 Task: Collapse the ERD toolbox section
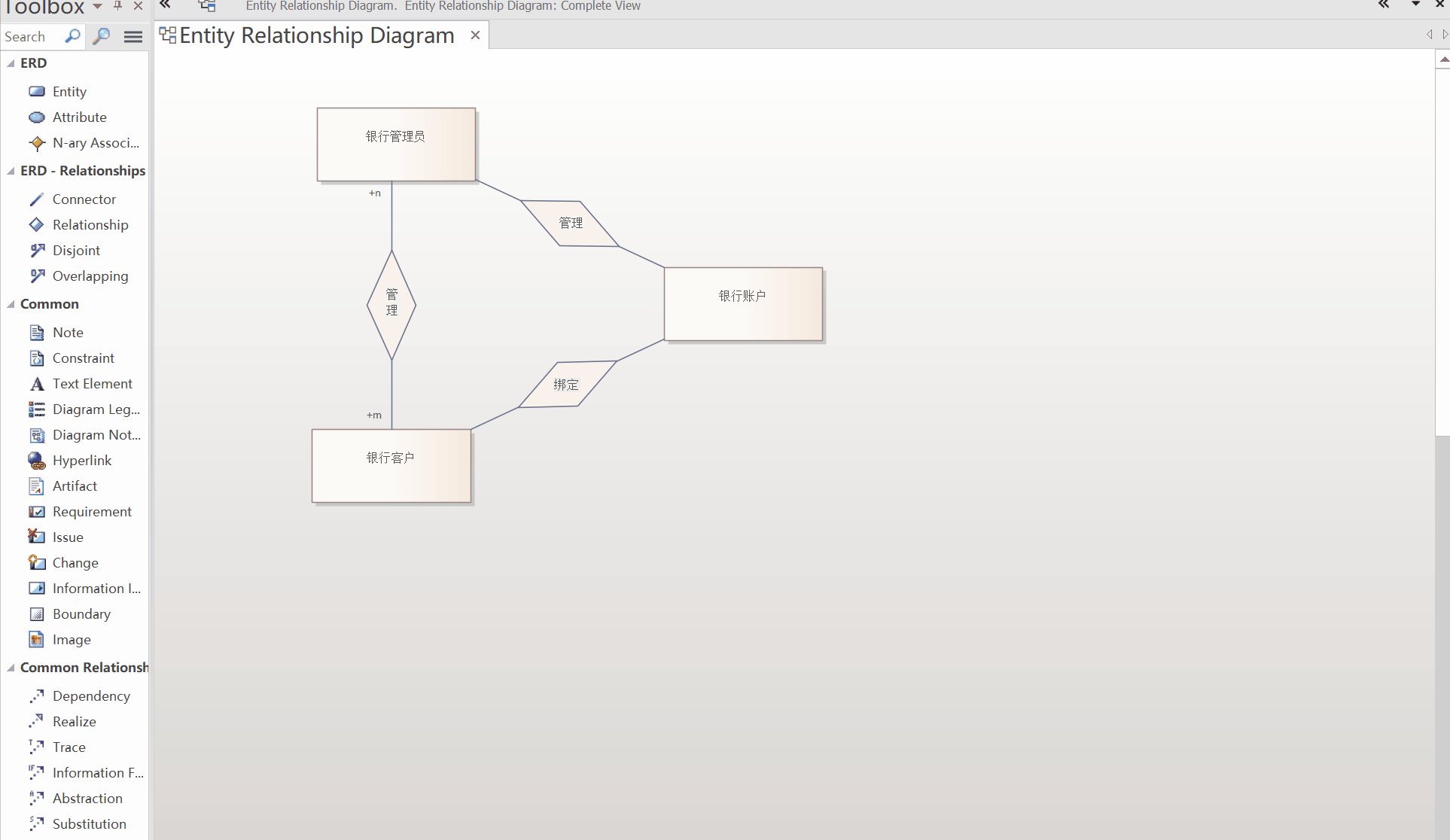click(11, 63)
